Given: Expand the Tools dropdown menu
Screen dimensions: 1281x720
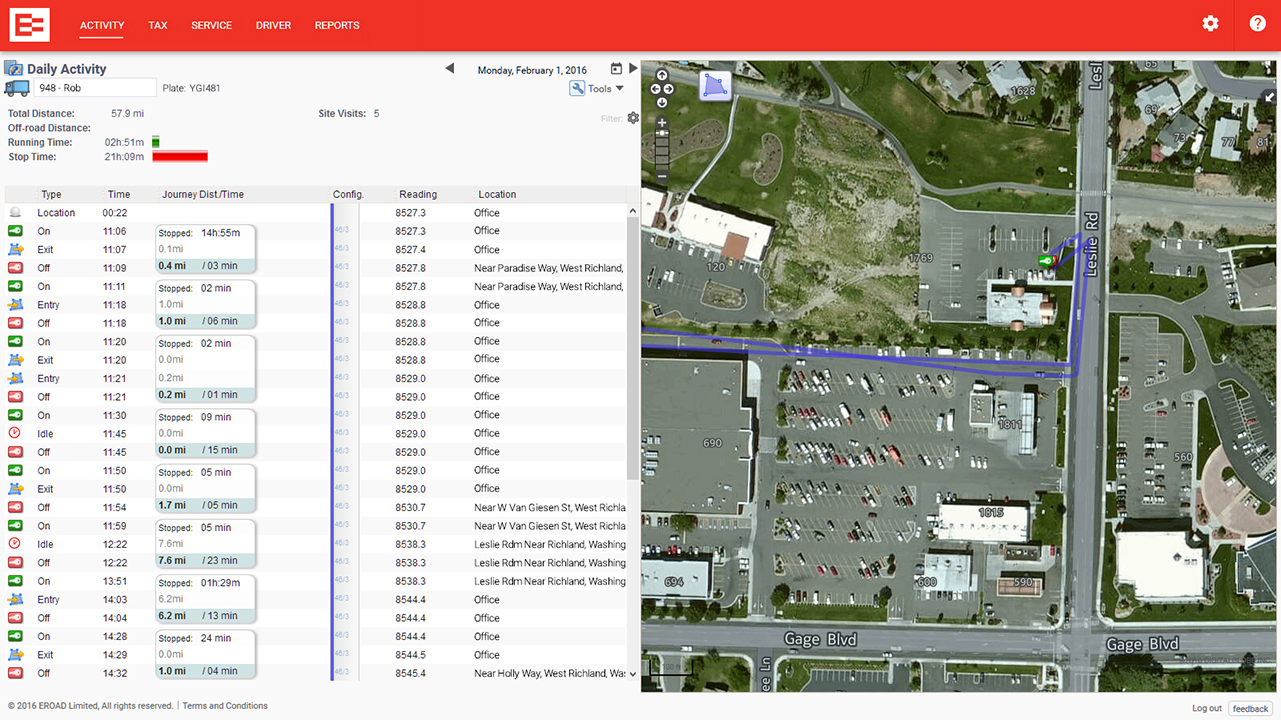Looking at the screenshot, I should tap(598, 88).
